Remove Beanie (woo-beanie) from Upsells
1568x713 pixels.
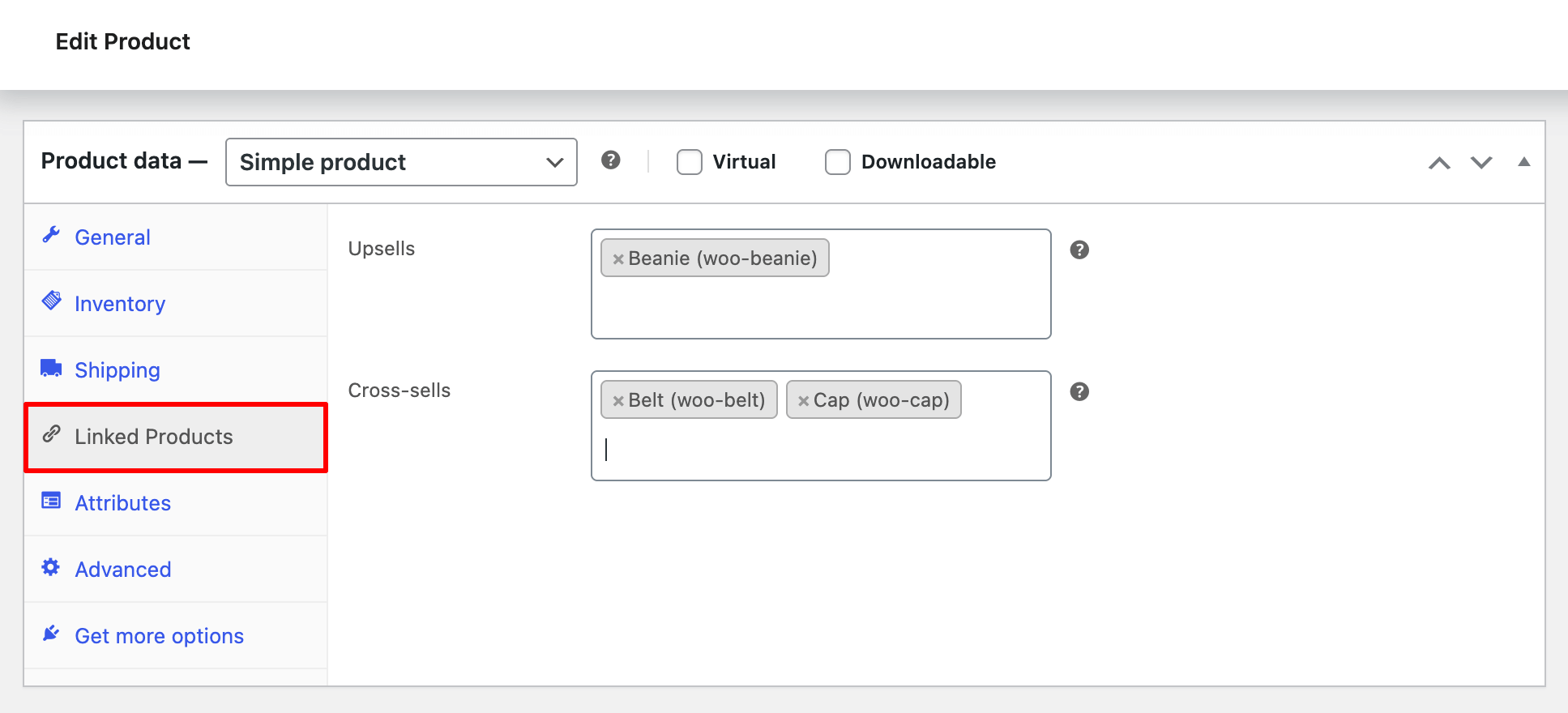(618, 259)
